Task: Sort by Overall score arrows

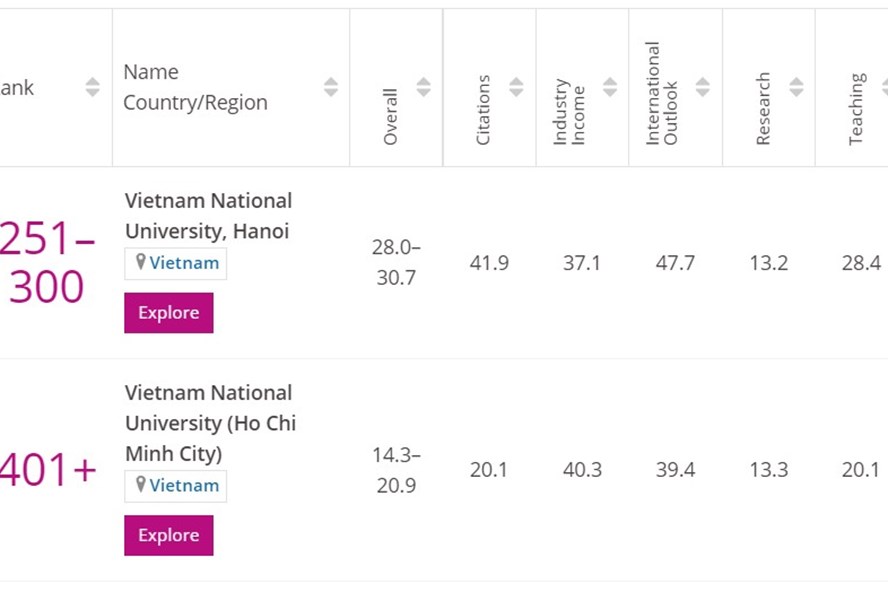Action: (423, 87)
